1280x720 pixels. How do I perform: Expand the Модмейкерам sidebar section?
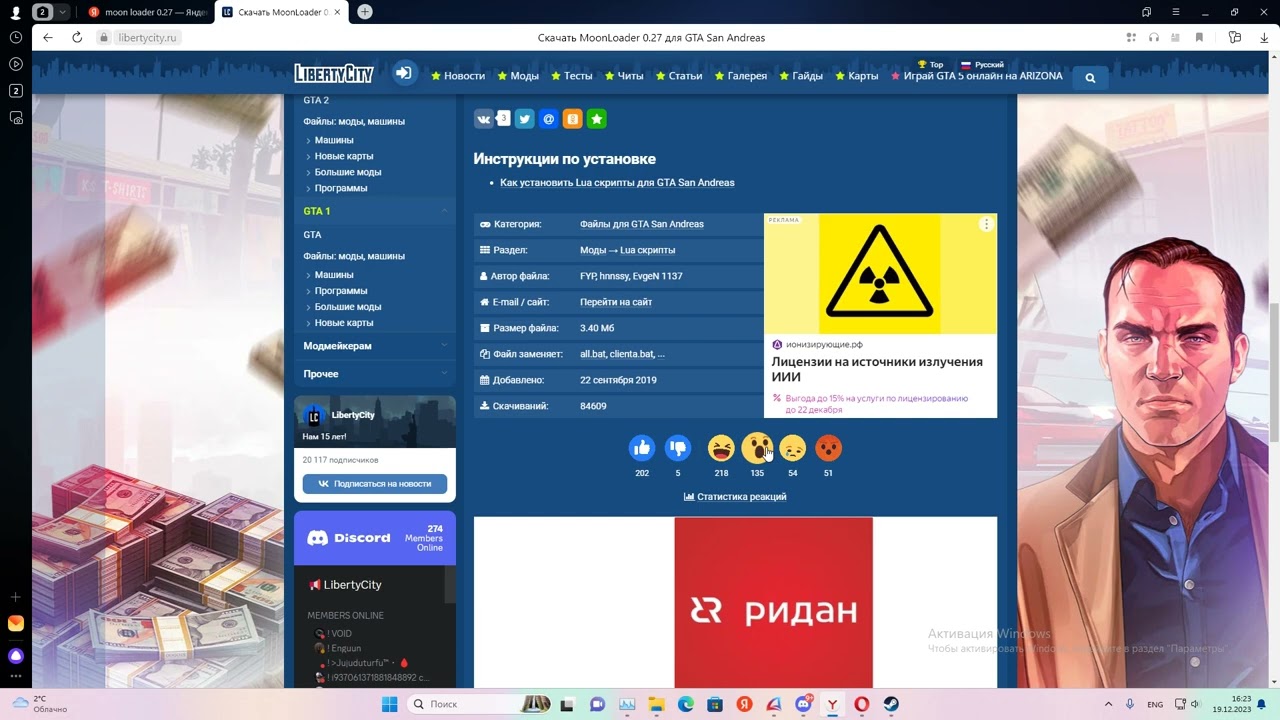pos(444,345)
